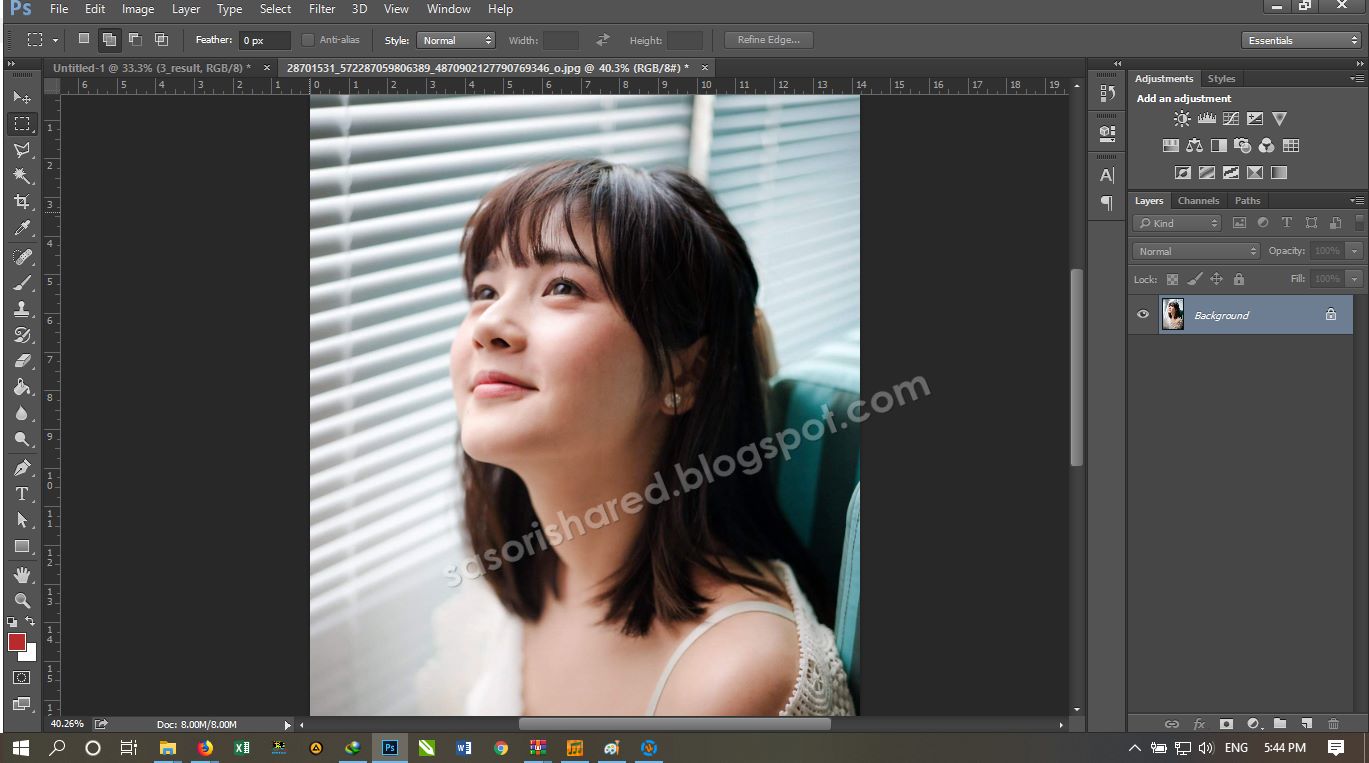Open the layer blend mode dropdown
Viewport: 1369px width, 763px height.
1196,251
